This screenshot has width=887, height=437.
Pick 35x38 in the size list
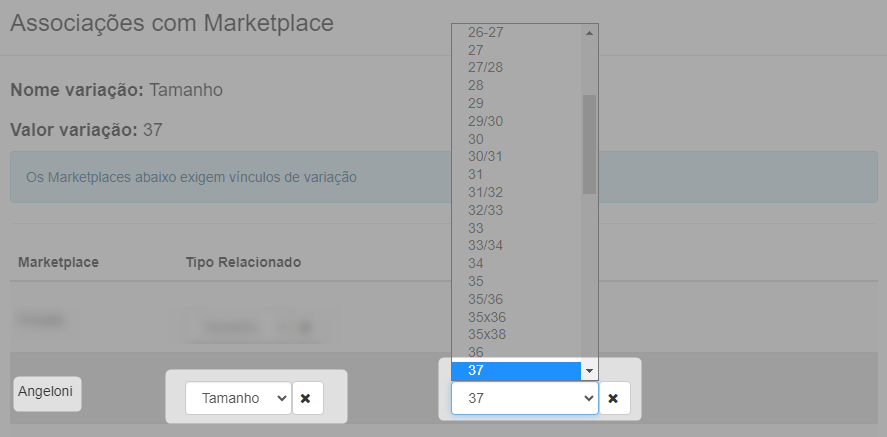[515, 334]
